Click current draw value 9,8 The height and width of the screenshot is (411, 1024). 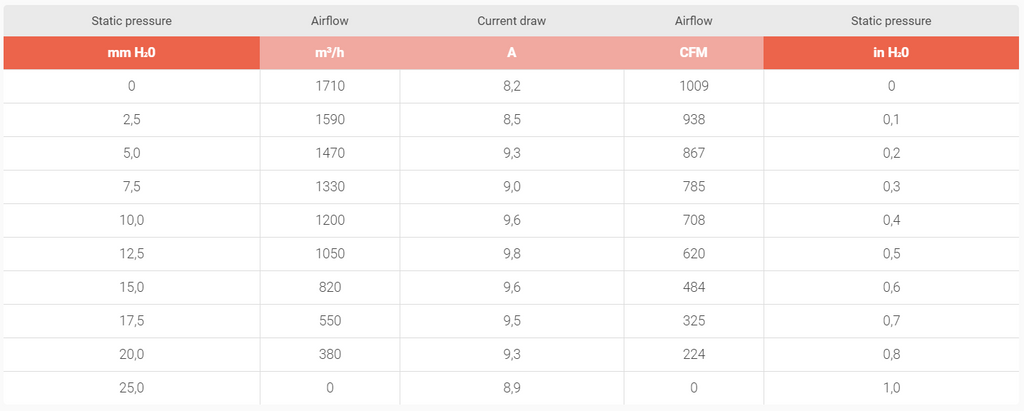(x=511, y=254)
